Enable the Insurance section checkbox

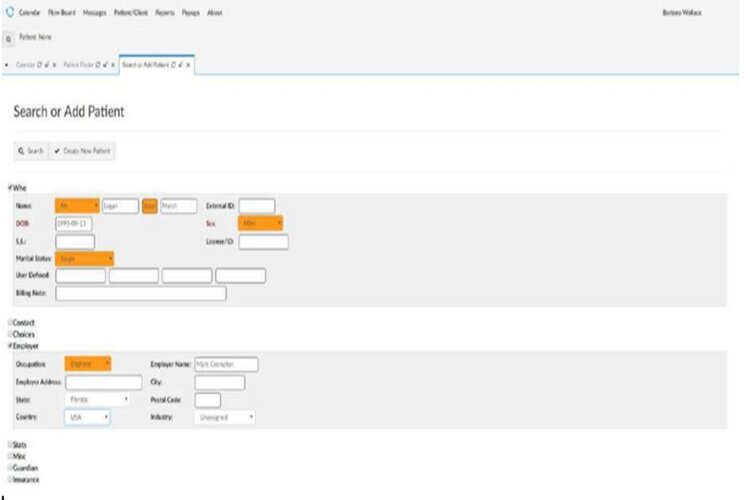[10, 480]
